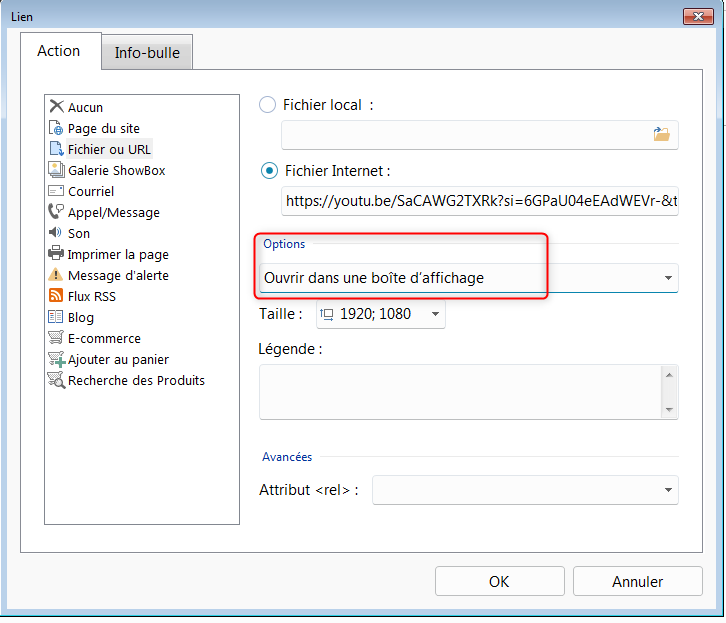Pick E-commerce from the action list

pos(104,338)
